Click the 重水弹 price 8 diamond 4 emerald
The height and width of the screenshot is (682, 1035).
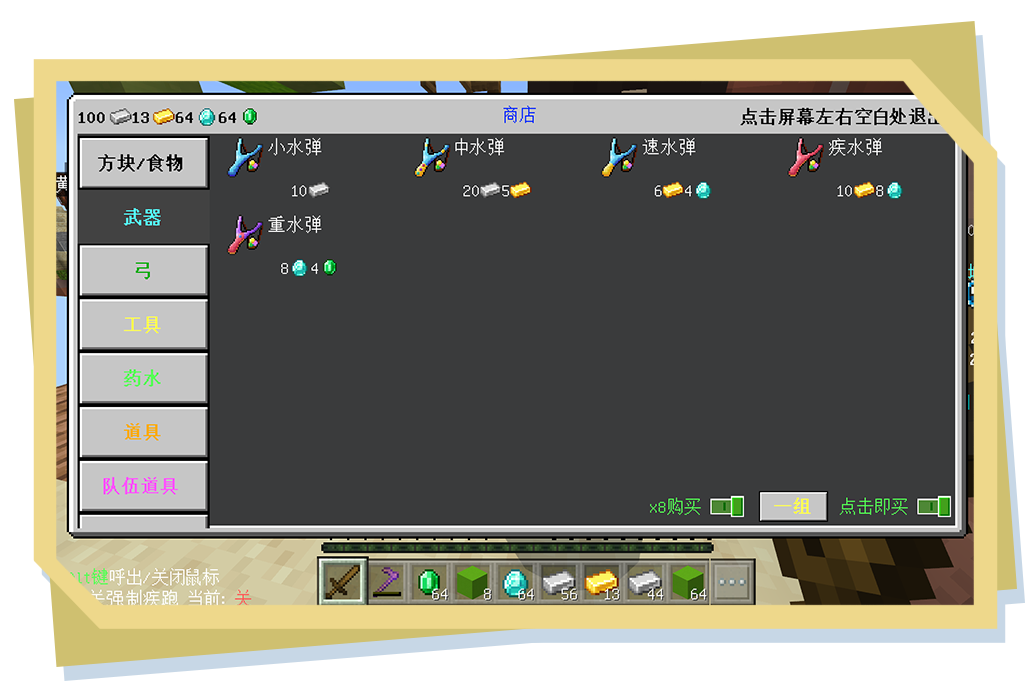pyautogui.click(x=308, y=268)
